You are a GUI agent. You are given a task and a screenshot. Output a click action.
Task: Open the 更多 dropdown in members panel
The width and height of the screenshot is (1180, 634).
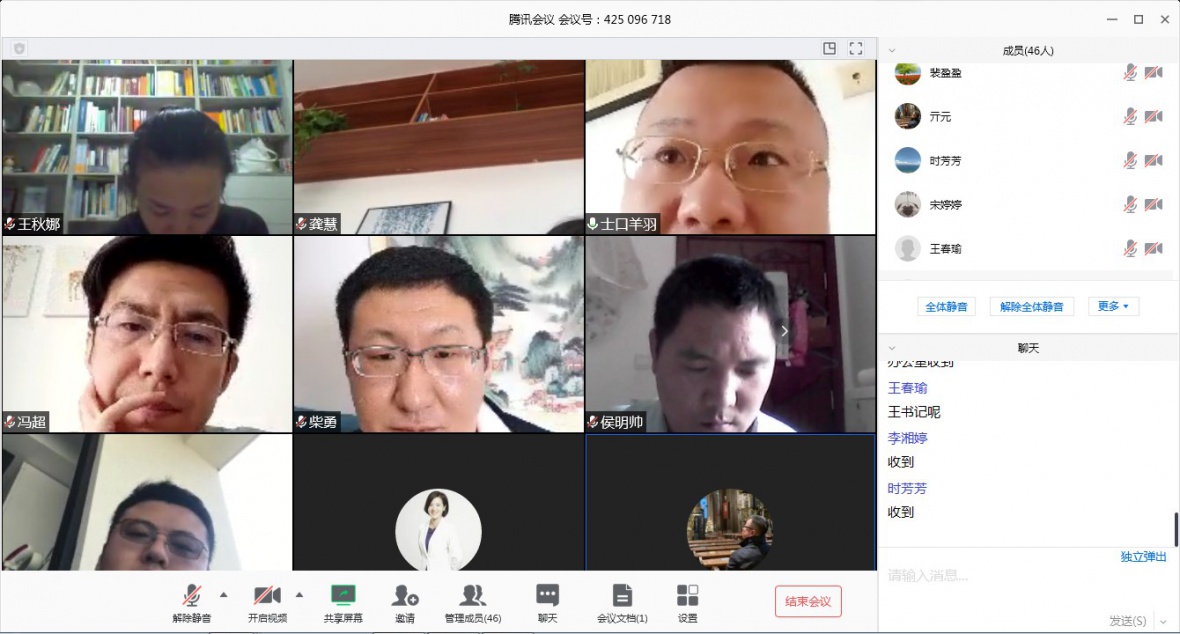click(x=1113, y=306)
